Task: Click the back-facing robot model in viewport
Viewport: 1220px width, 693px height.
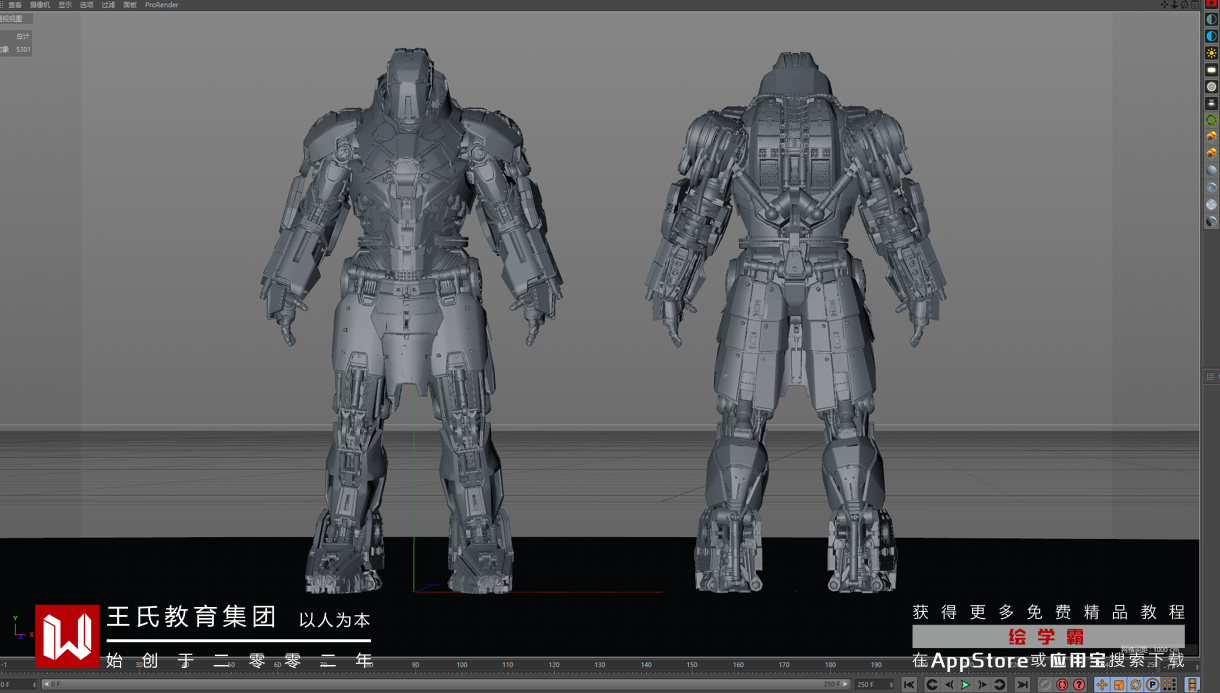Action: pyautogui.click(x=795, y=320)
